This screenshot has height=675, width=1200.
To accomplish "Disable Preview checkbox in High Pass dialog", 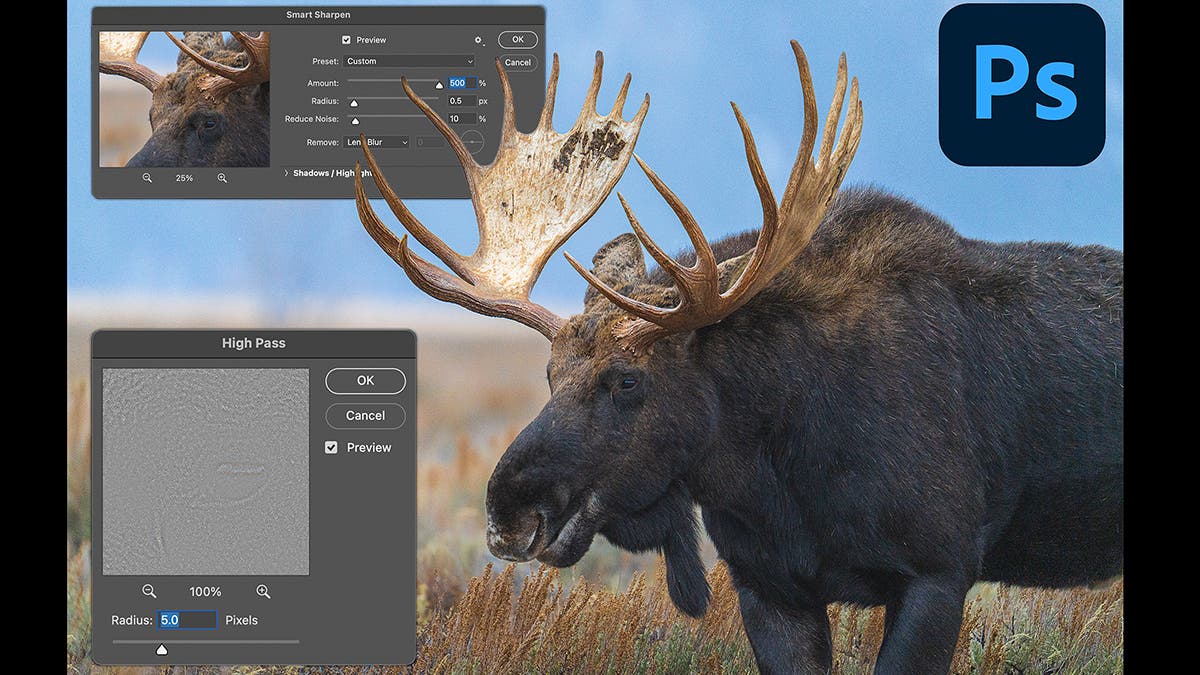I will point(332,448).
